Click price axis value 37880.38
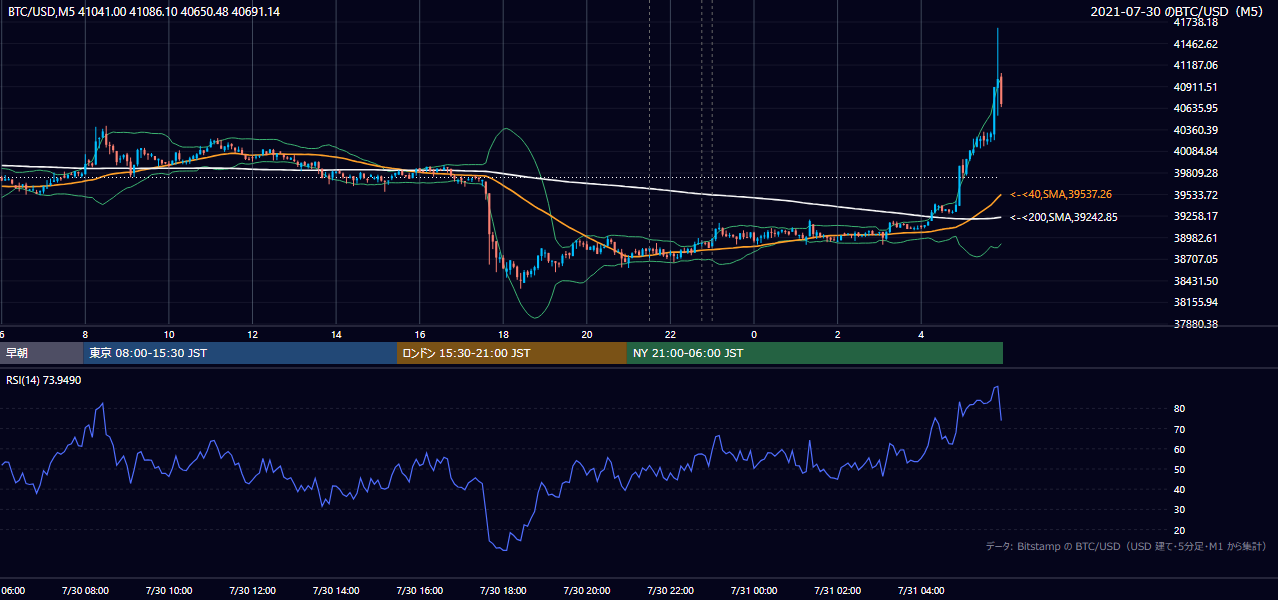The height and width of the screenshot is (600, 1278). tap(1195, 324)
